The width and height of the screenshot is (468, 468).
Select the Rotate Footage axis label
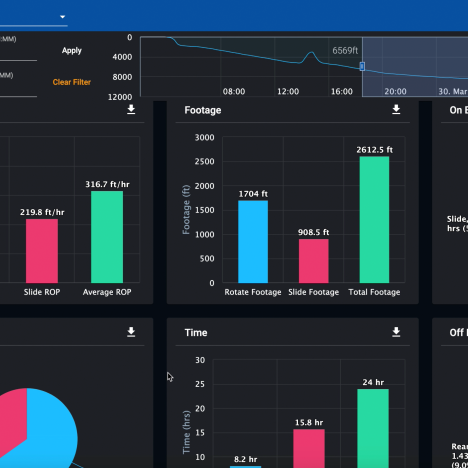(253, 292)
